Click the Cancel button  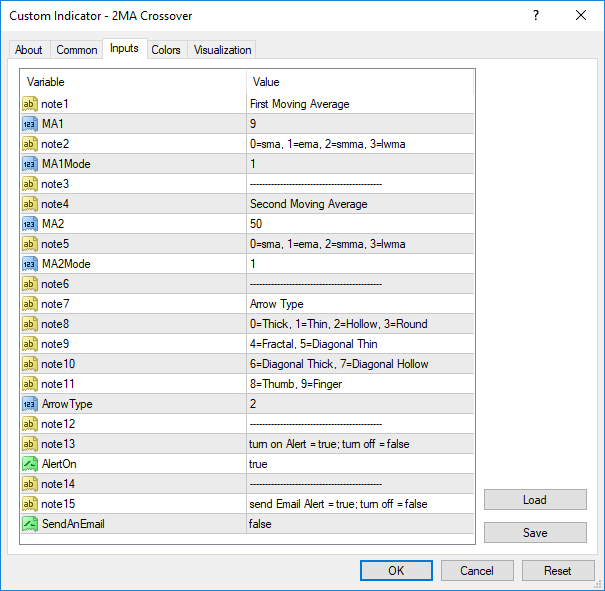point(477,571)
